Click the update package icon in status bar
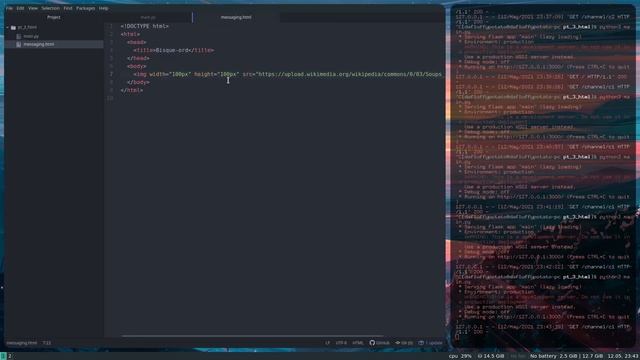This screenshot has width=640, height=360. tap(431, 343)
